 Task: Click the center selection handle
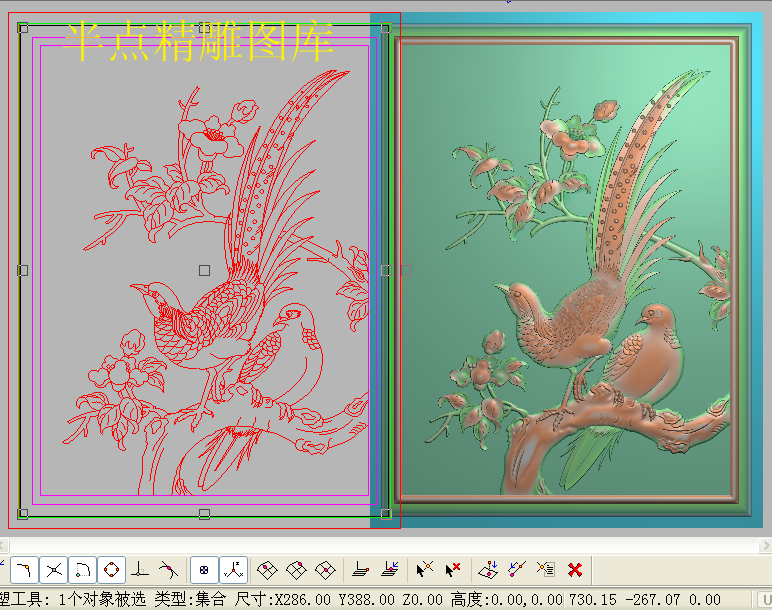click(x=204, y=270)
